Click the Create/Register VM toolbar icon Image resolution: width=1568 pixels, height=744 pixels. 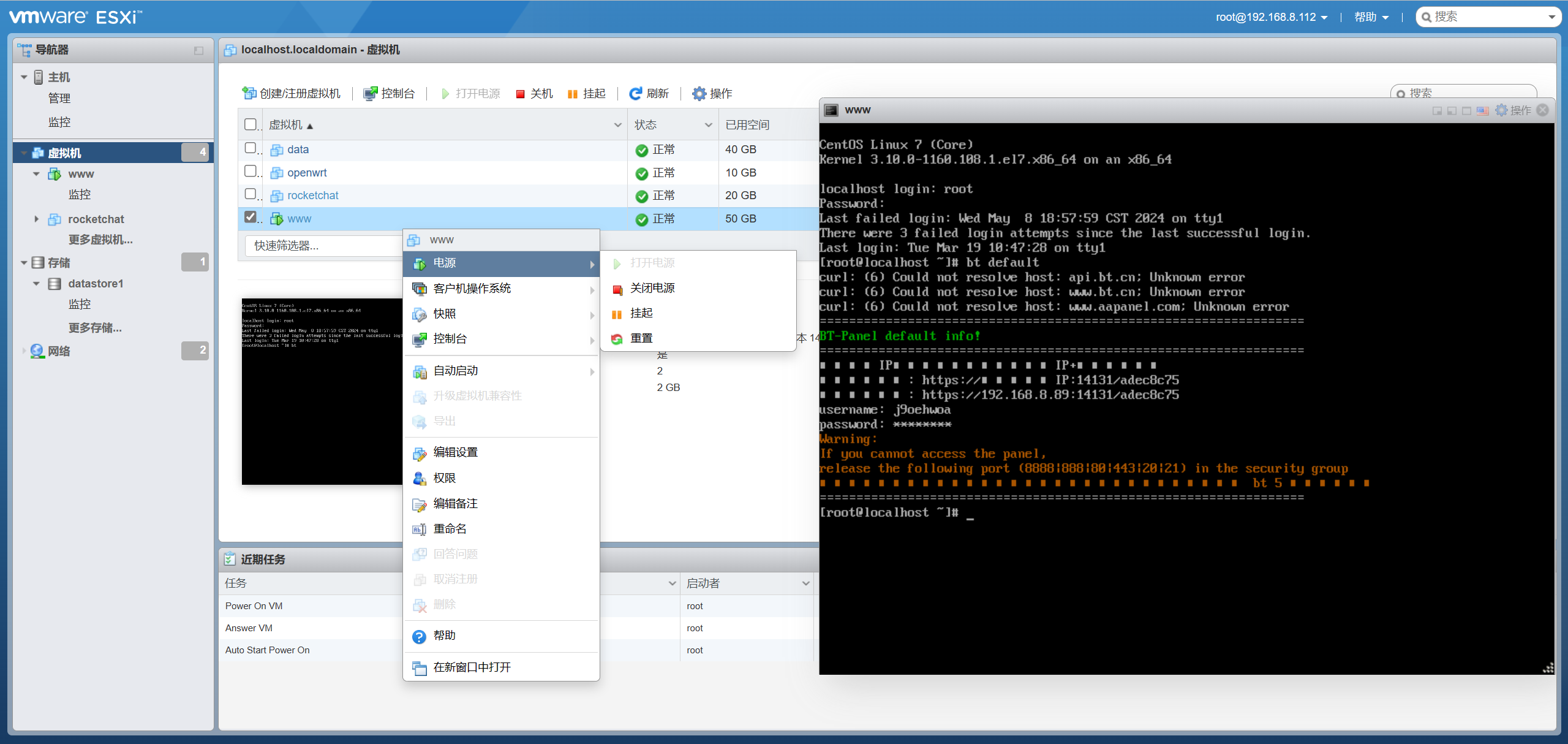[249, 93]
